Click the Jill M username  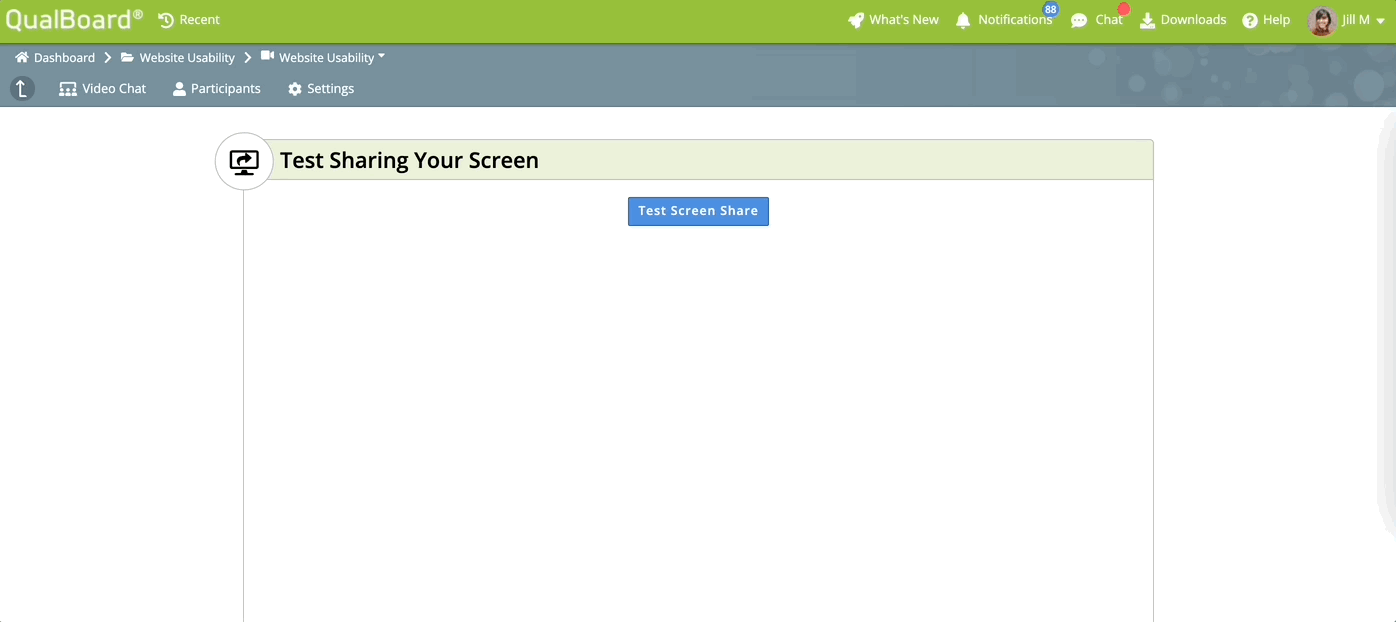(x=1356, y=20)
